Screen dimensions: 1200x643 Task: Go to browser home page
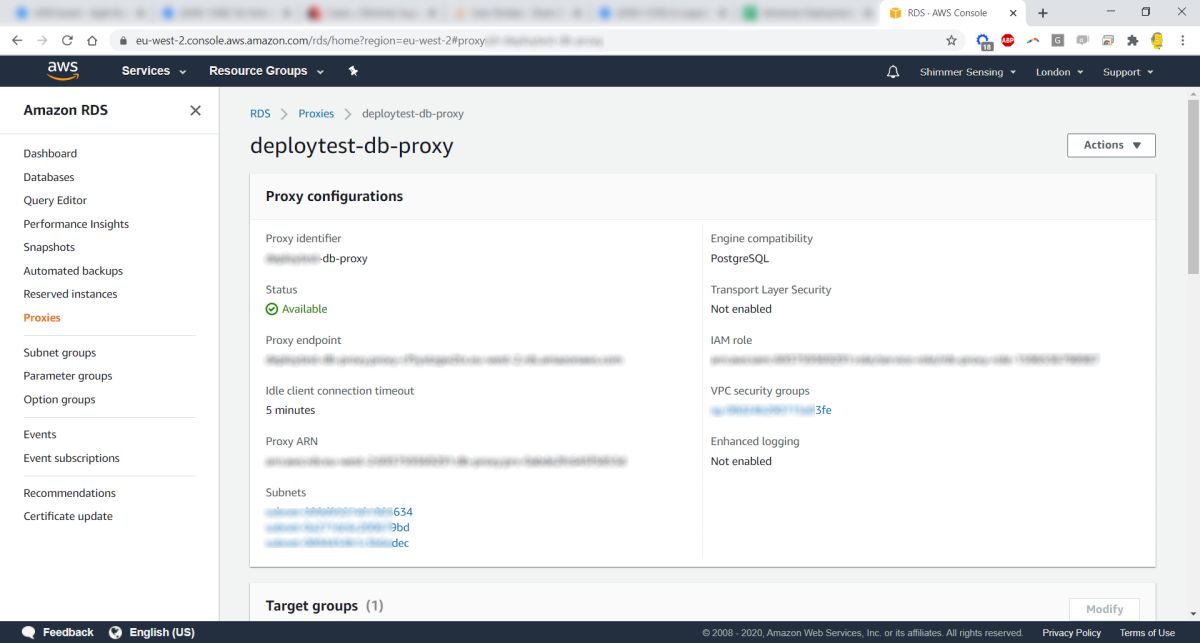(92, 41)
